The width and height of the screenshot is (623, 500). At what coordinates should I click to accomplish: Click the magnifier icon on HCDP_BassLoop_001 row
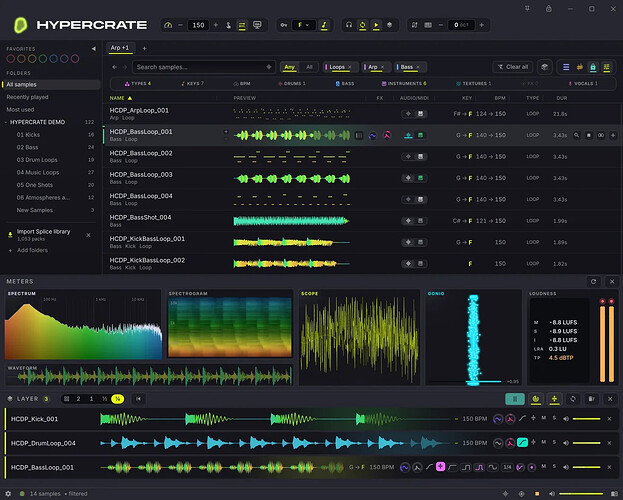[x=577, y=136]
